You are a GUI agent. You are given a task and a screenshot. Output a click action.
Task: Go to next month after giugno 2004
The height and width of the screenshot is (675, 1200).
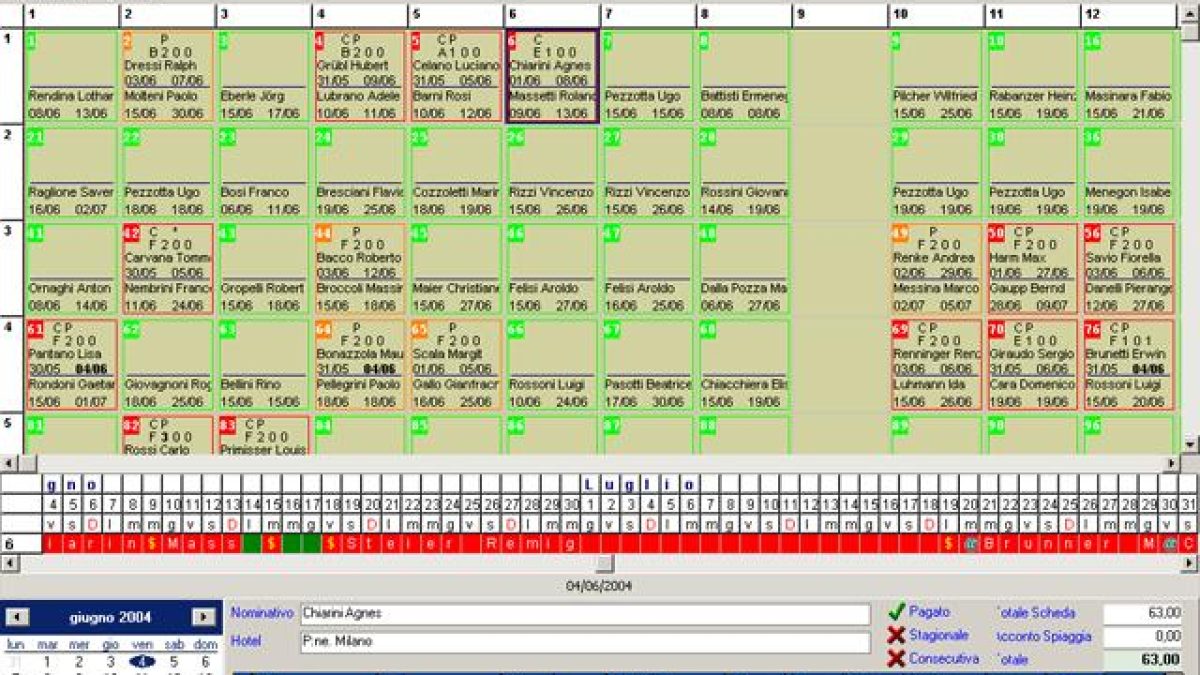[x=204, y=618]
